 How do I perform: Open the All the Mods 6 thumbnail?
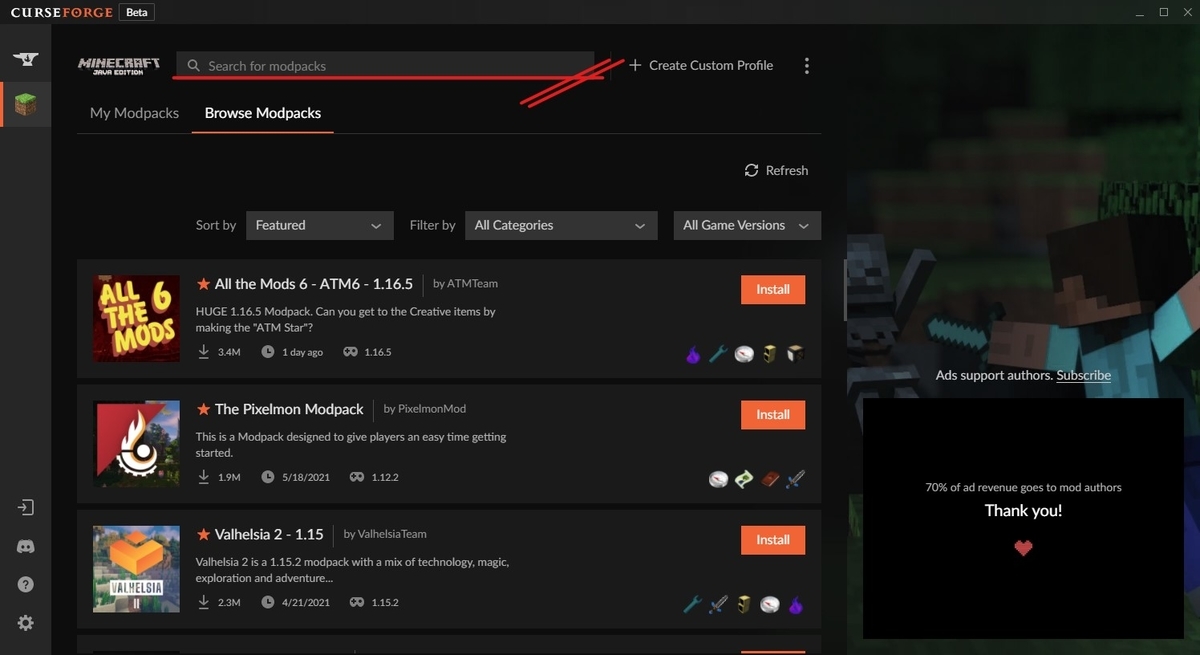(136, 319)
